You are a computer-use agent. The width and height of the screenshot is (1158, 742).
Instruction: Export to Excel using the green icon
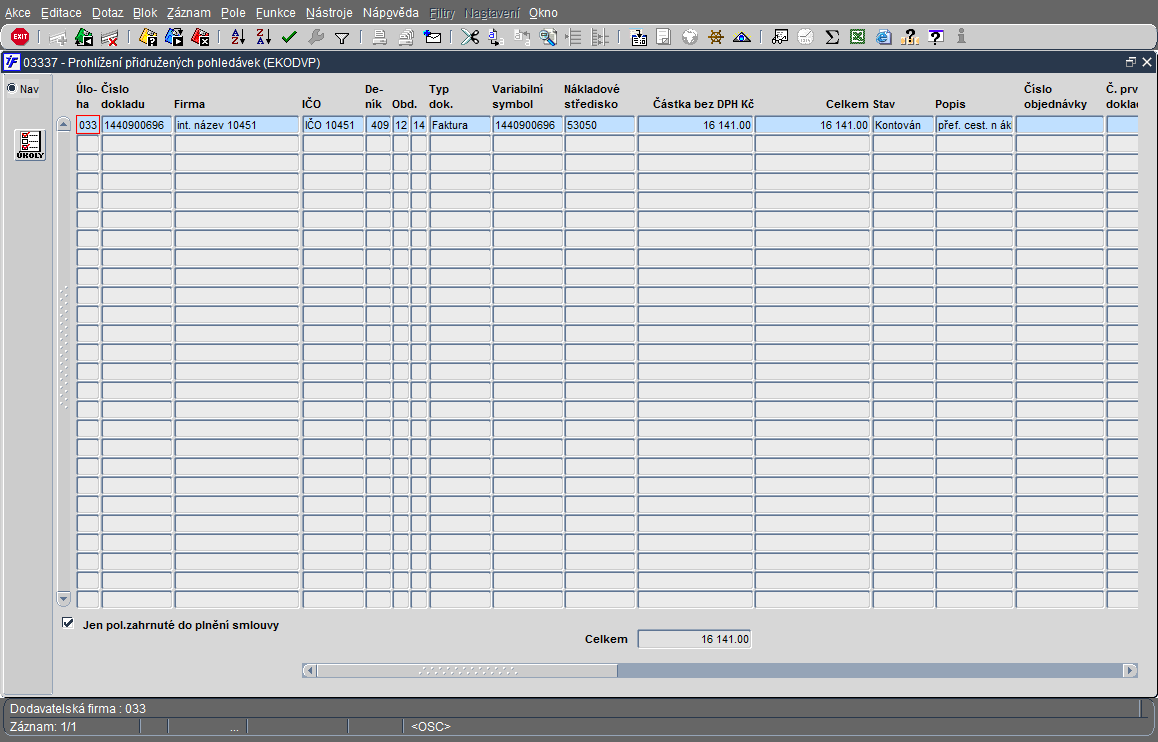(x=857, y=37)
